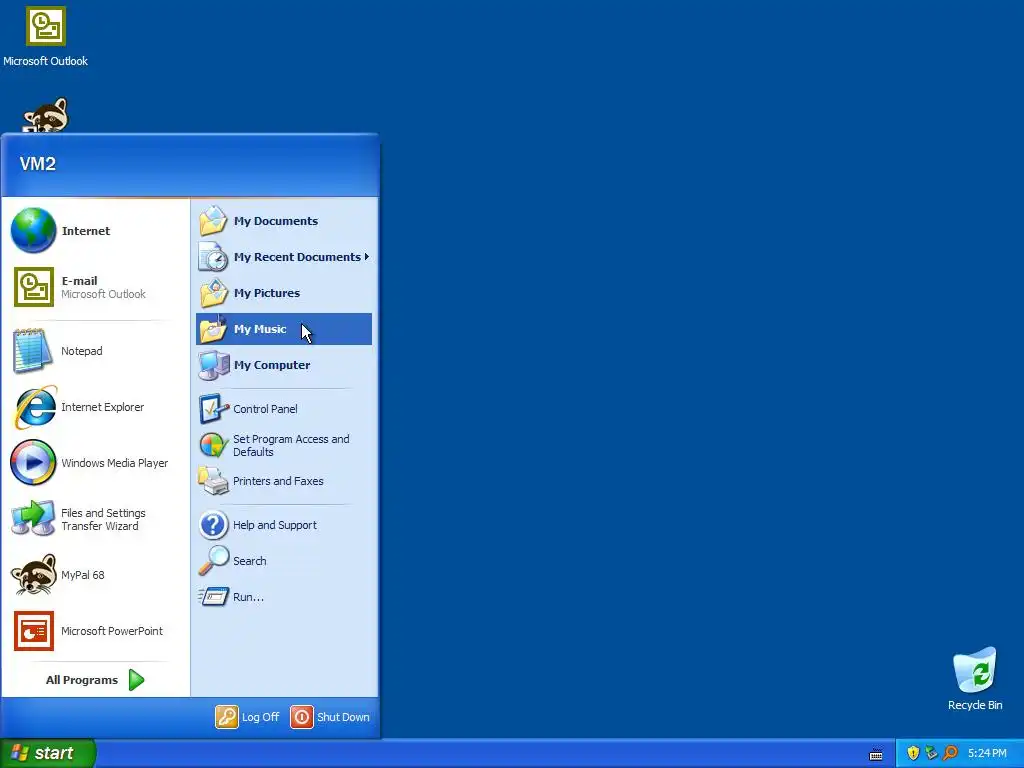
Task: Expand All Programs with the green arrow
Action: coord(136,680)
